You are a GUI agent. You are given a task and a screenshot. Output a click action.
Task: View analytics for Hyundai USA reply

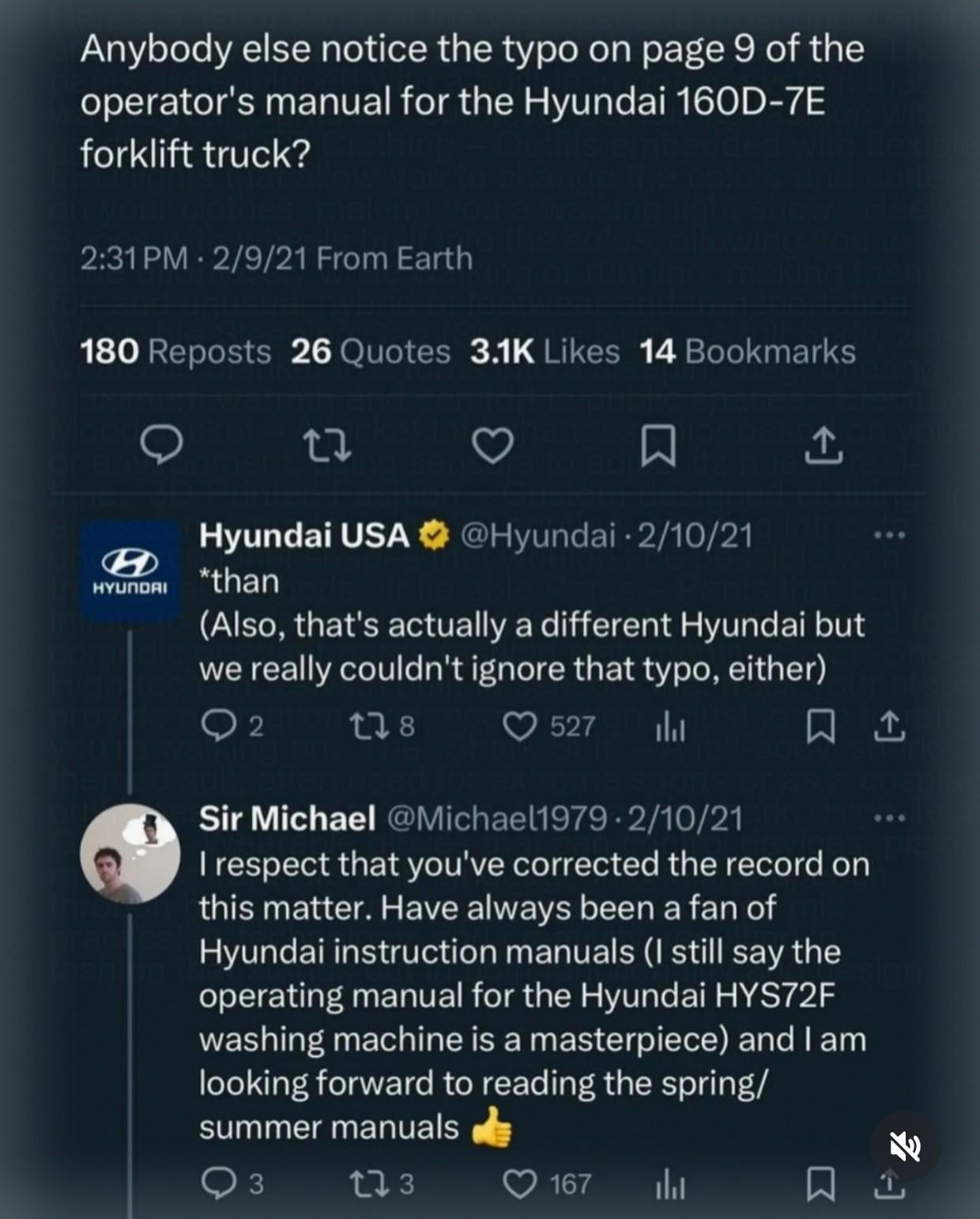669,727
